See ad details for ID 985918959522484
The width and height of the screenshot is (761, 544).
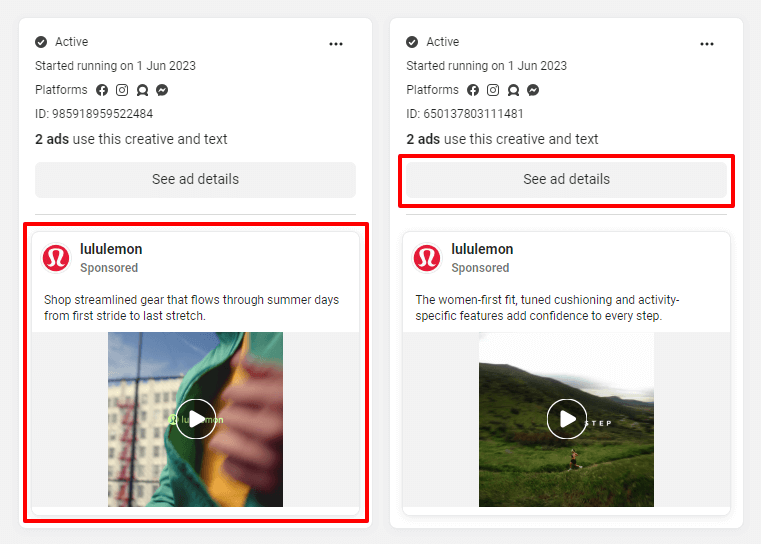[195, 180]
